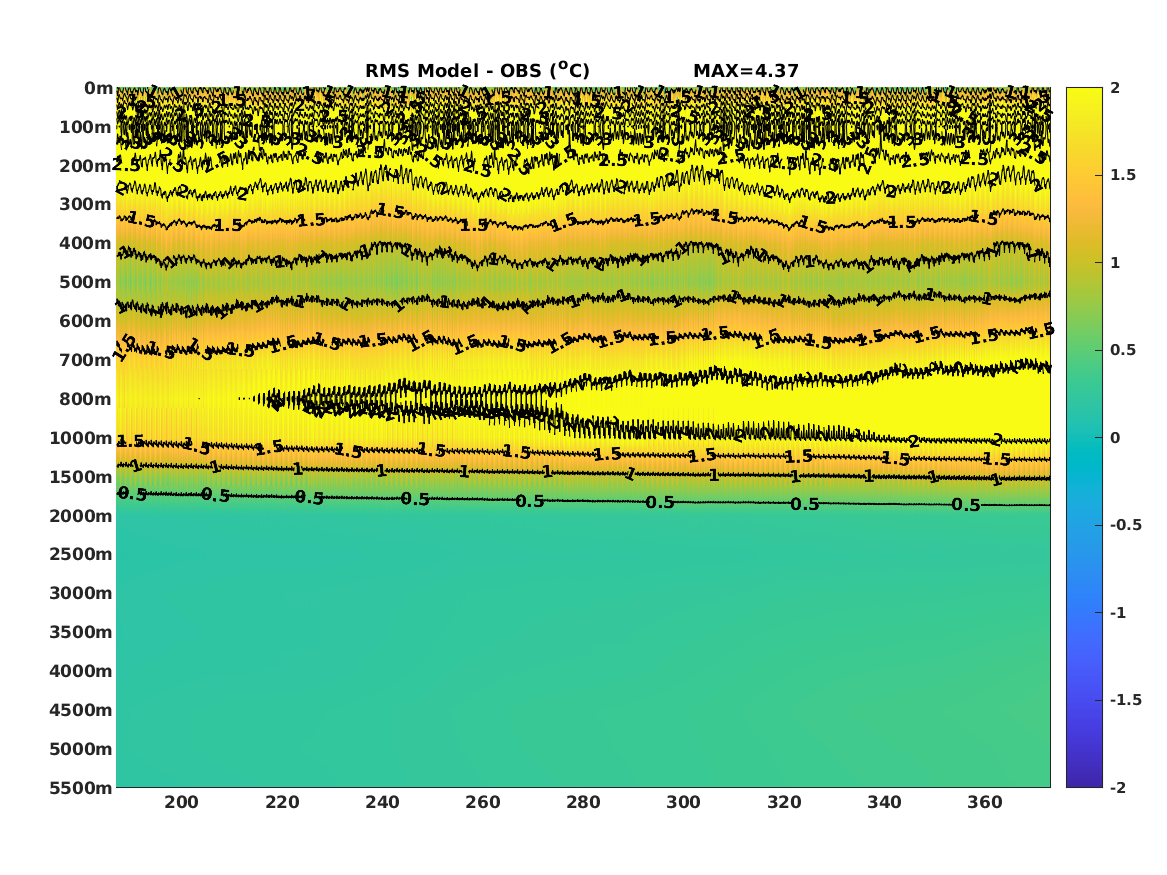Select the "300" x-axis tick label
This screenshot has width=1167, height=875.
tap(683, 803)
